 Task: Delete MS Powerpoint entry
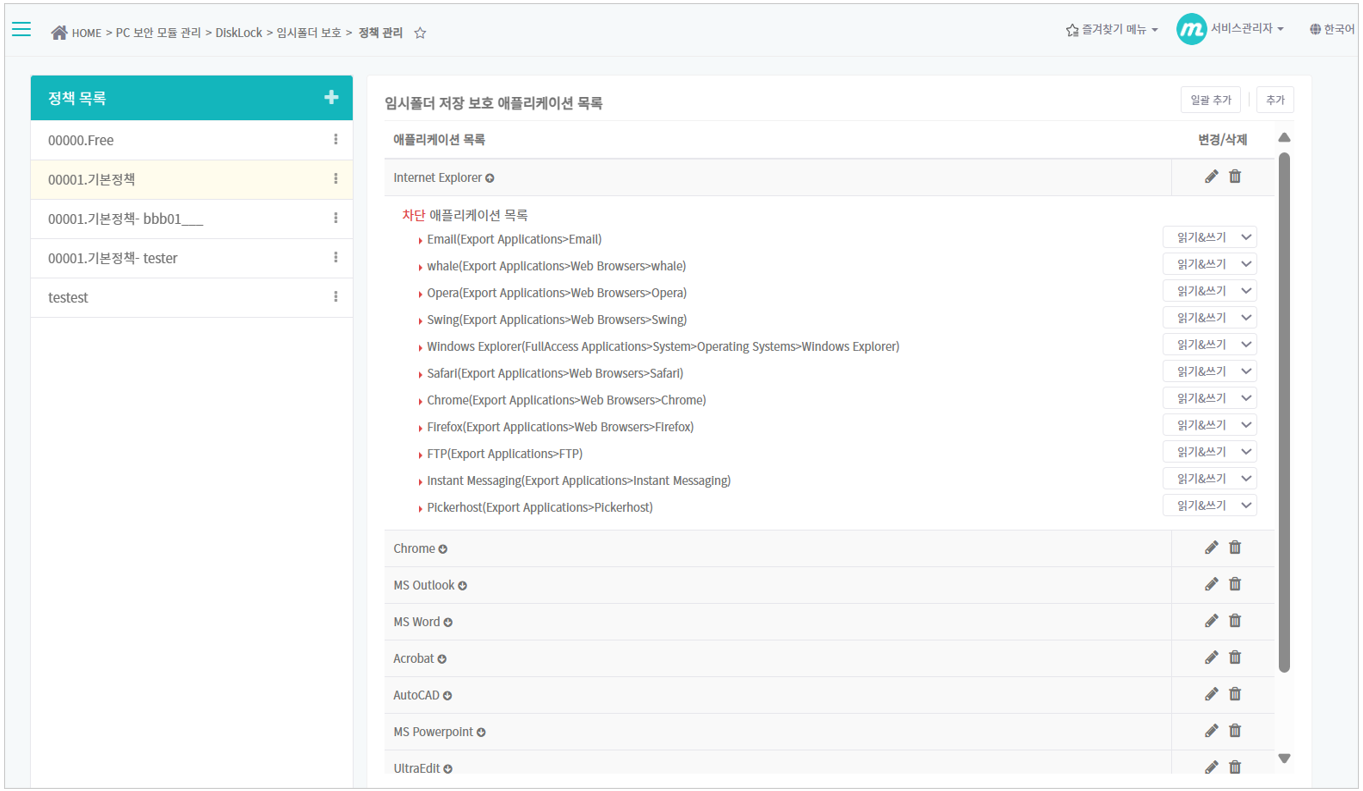tap(1235, 731)
